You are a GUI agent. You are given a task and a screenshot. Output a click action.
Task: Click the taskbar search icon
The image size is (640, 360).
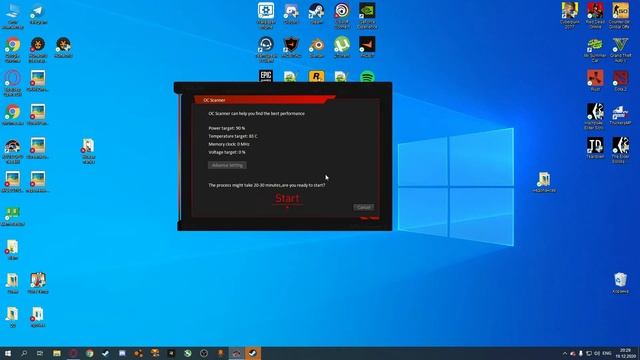pos(24,353)
